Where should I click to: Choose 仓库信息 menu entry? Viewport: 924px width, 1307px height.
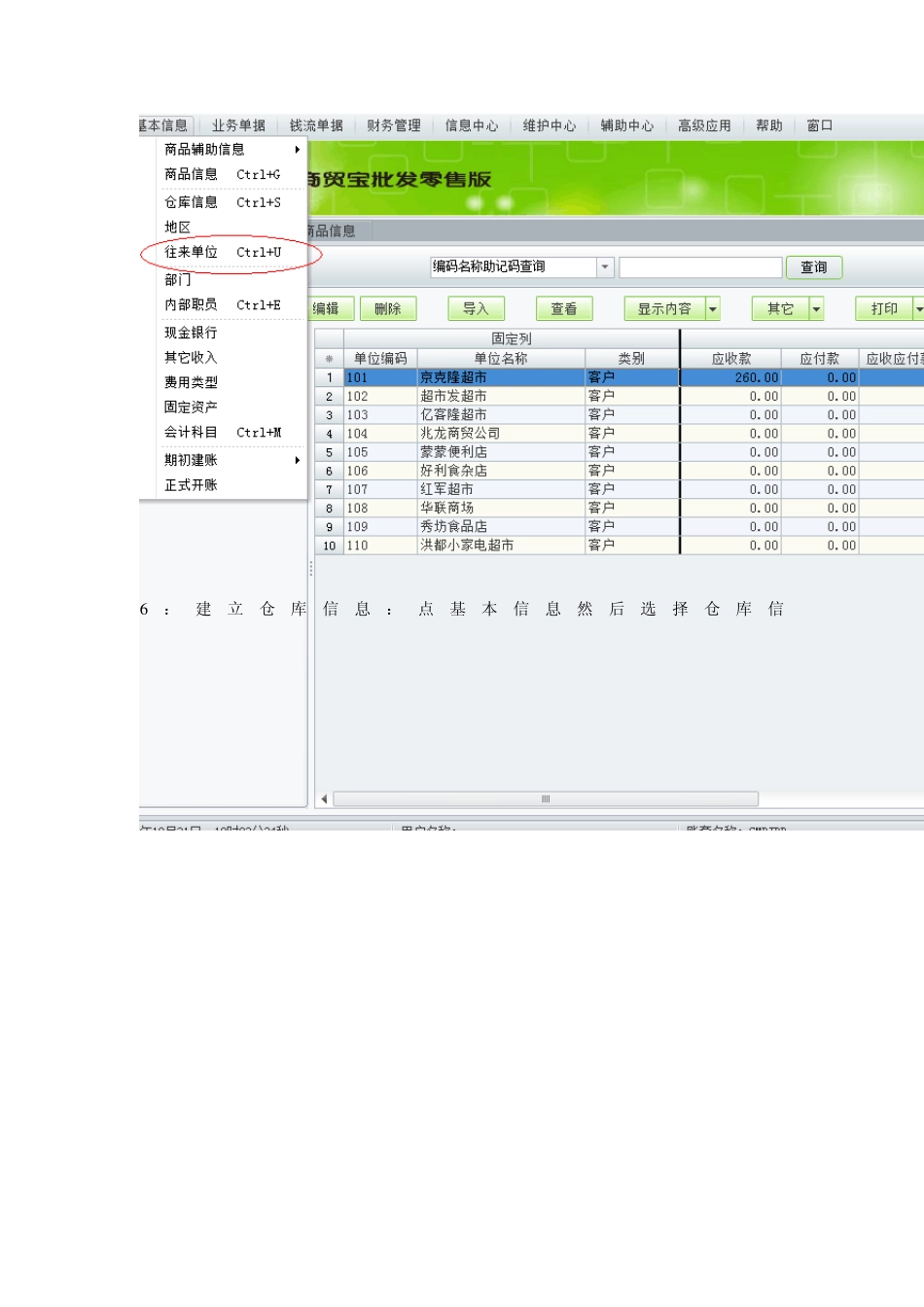231,202
